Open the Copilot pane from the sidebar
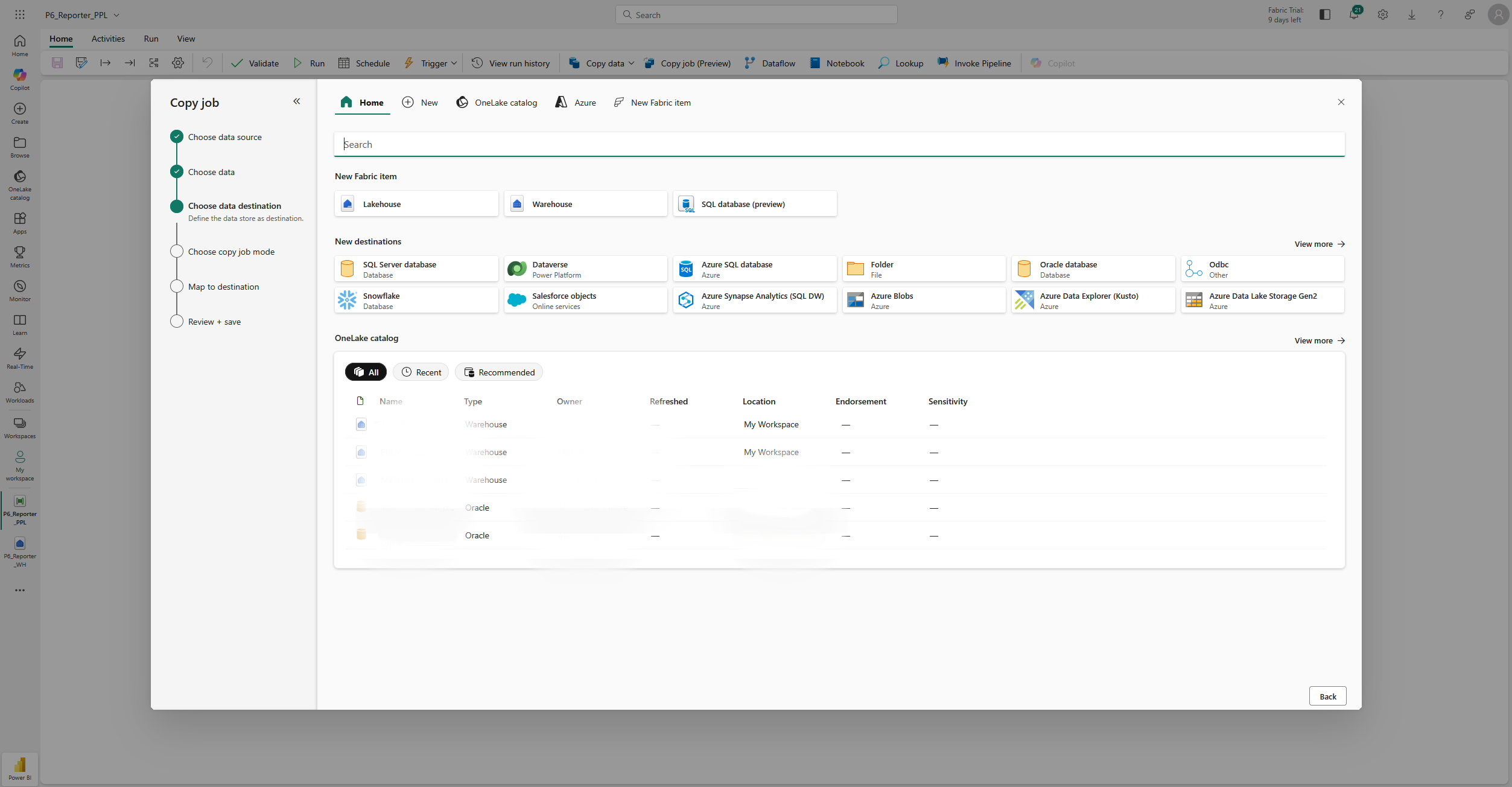 19,78
